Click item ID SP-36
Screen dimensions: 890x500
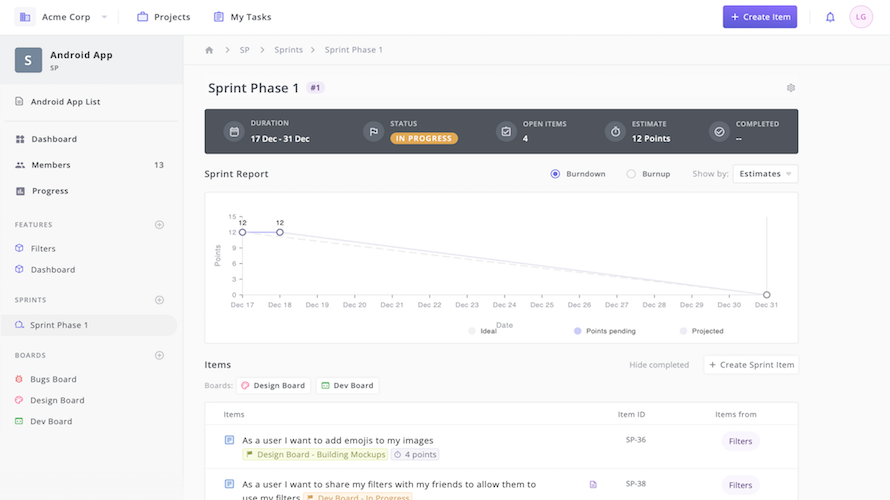(636, 440)
